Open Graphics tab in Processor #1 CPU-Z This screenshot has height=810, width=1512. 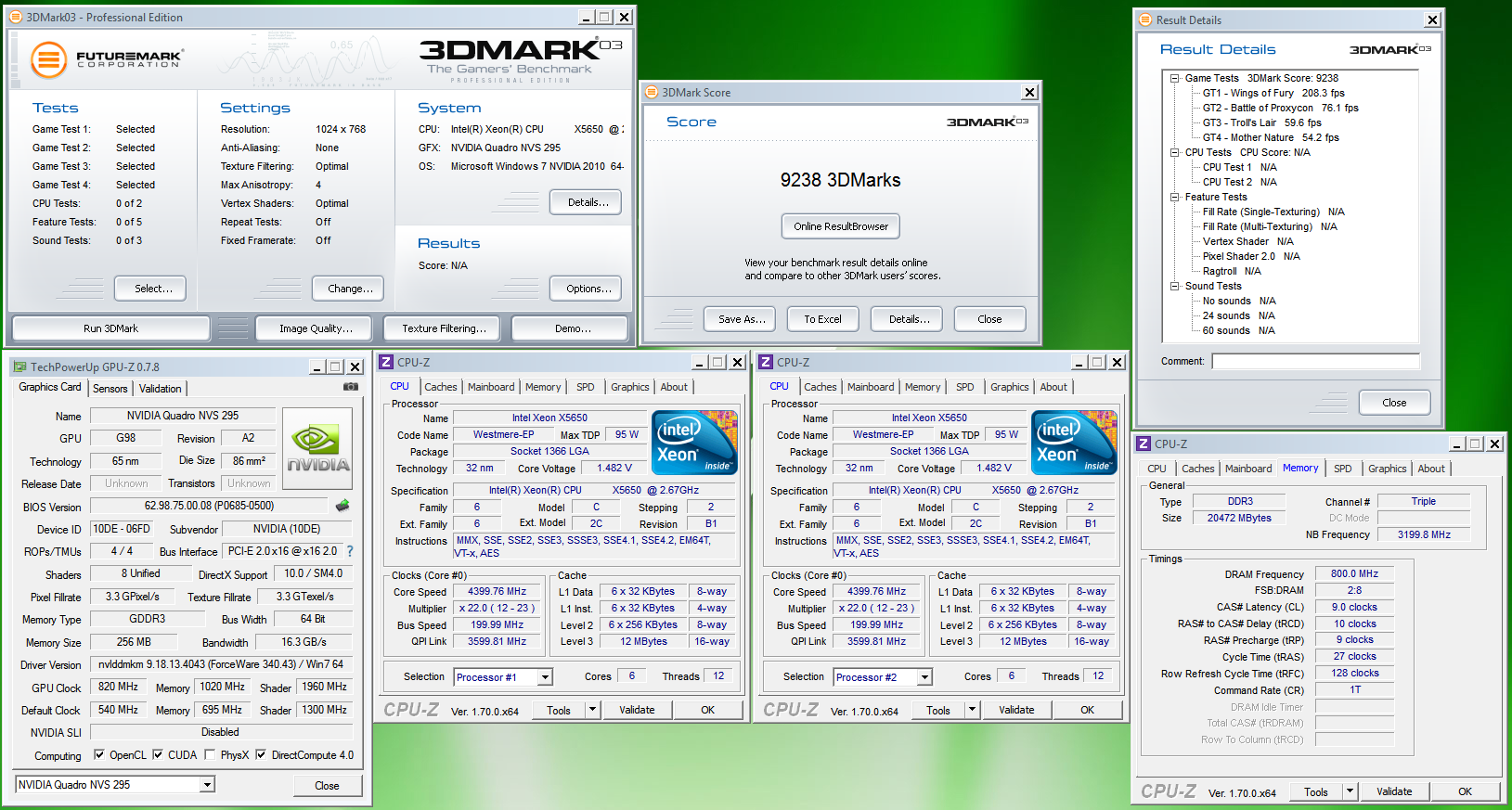[x=630, y=387]
